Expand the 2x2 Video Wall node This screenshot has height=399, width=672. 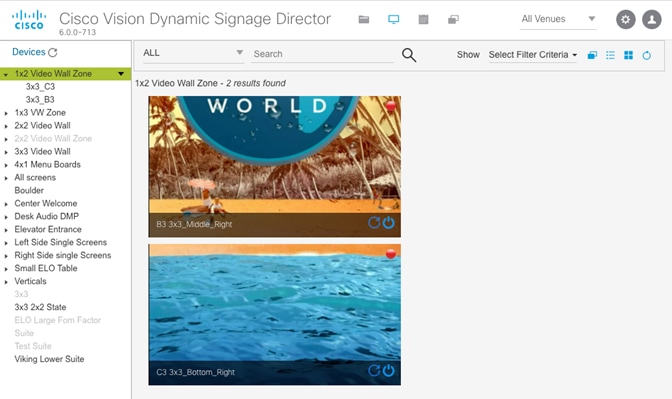(x=6, y=126)
